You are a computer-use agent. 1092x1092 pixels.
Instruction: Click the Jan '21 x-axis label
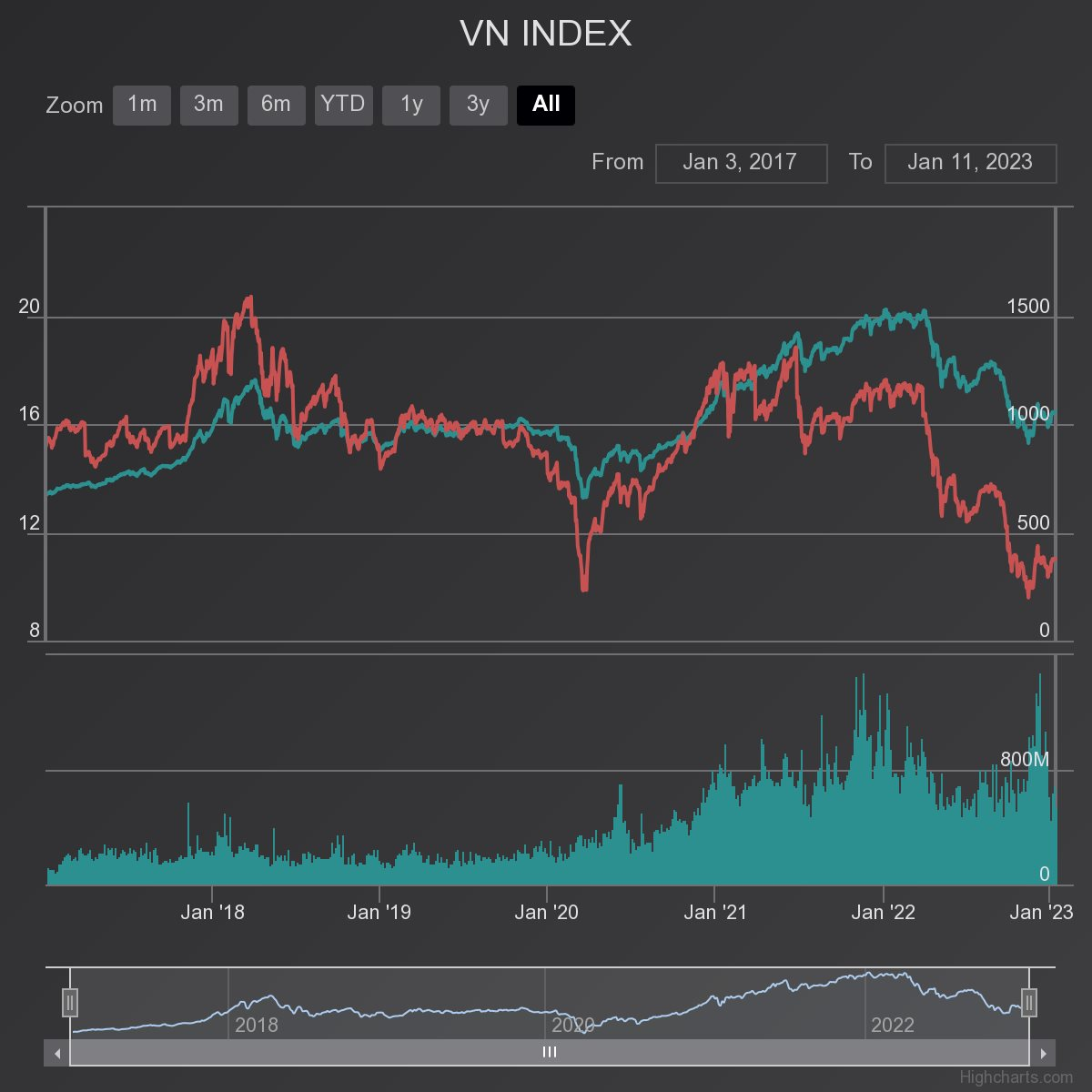tap(715, 913)
